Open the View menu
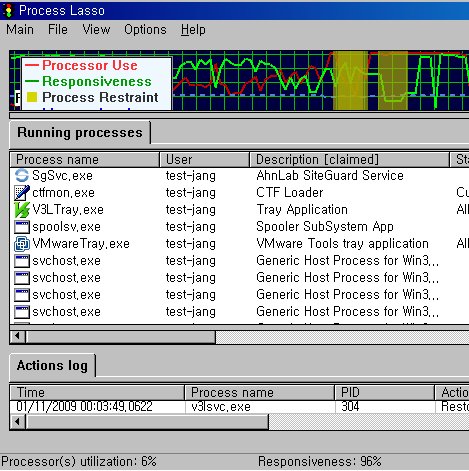The height and width of the screenshot is (471, 469). 96,30
